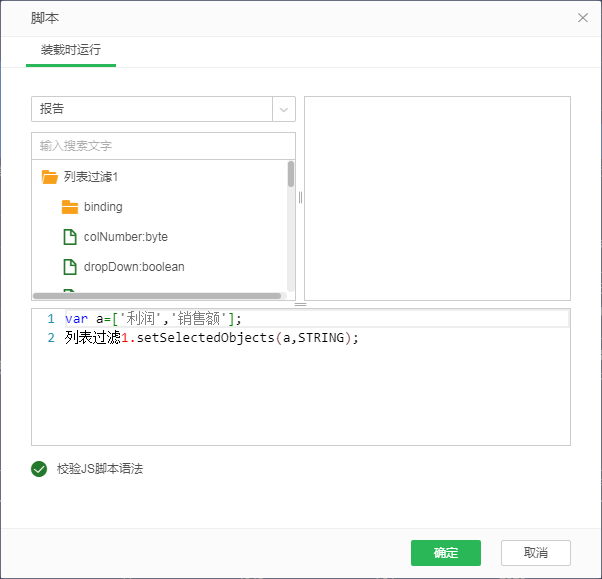
Task: Click code line 2 setSelectedObjects call
Action: coord(212,338)
